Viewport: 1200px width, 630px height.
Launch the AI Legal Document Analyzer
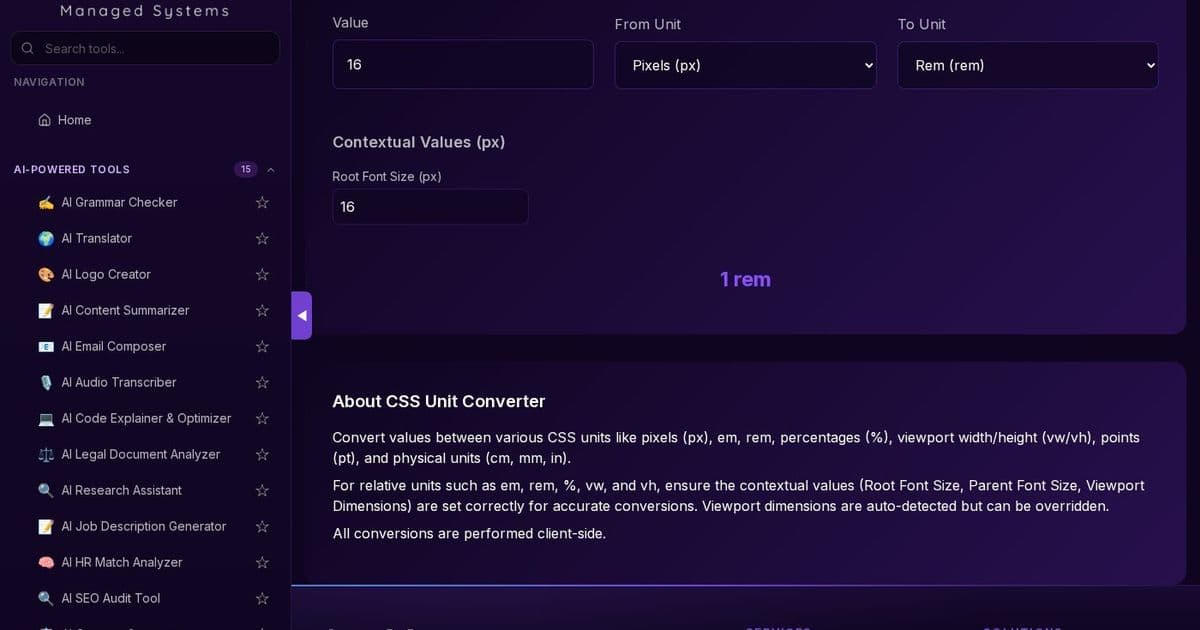click(x=140, y=454)
